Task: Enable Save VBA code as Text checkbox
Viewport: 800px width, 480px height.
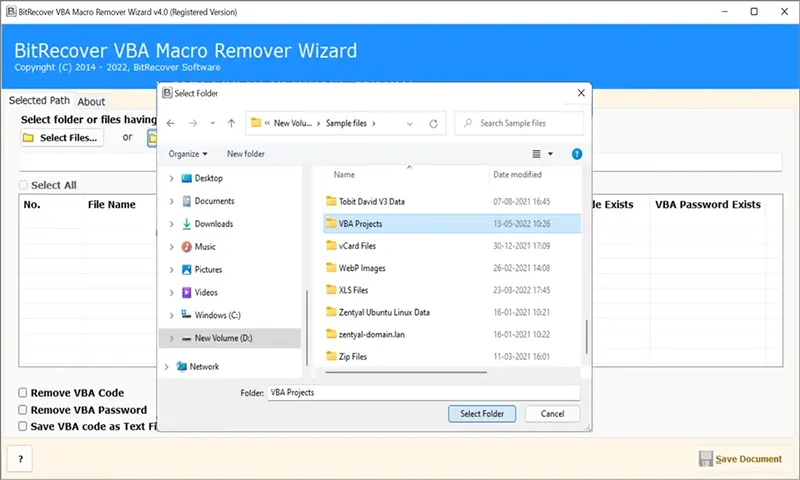Action: [x=22, y=426]
